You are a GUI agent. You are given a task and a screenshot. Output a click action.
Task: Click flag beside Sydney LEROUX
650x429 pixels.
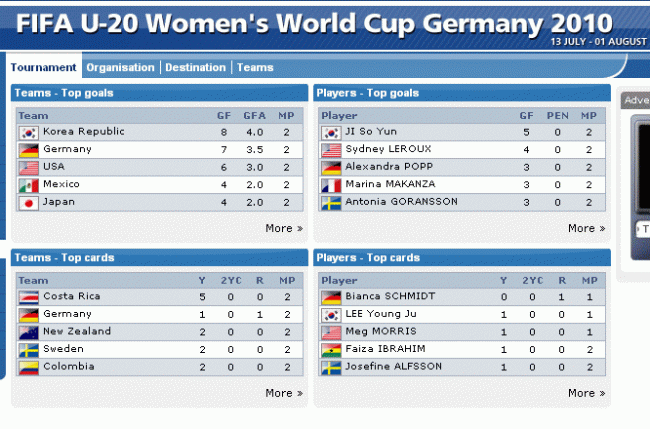(331, 150)
